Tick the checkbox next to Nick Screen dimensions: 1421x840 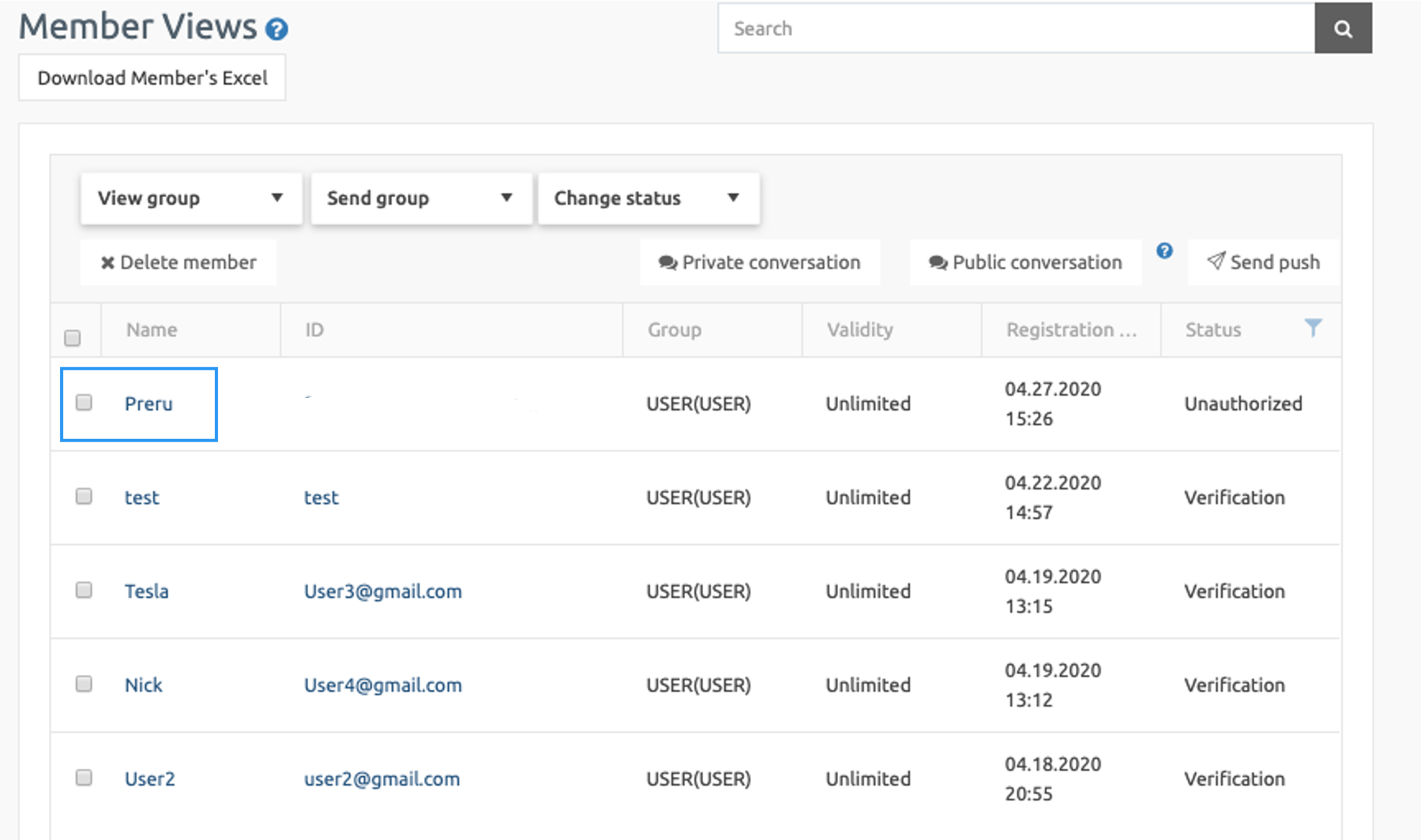tap(84, 684)
